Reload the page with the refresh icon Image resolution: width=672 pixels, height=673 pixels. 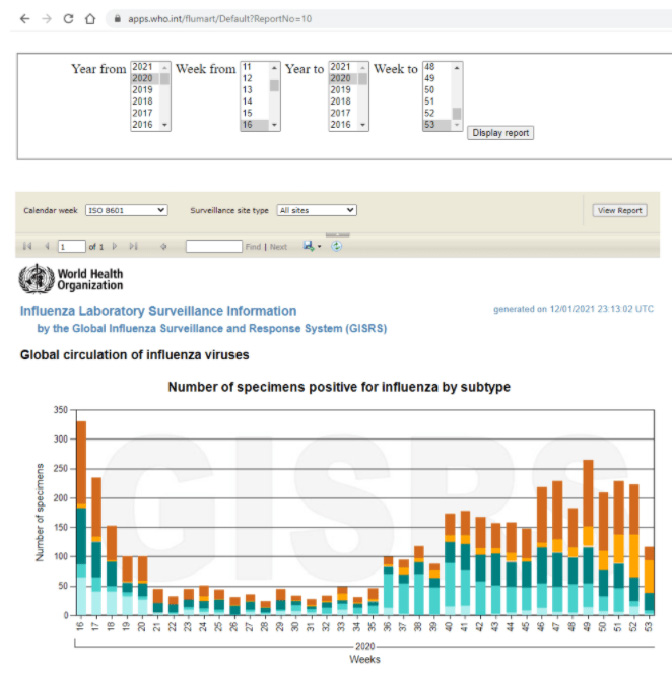(x=68, y=19)
